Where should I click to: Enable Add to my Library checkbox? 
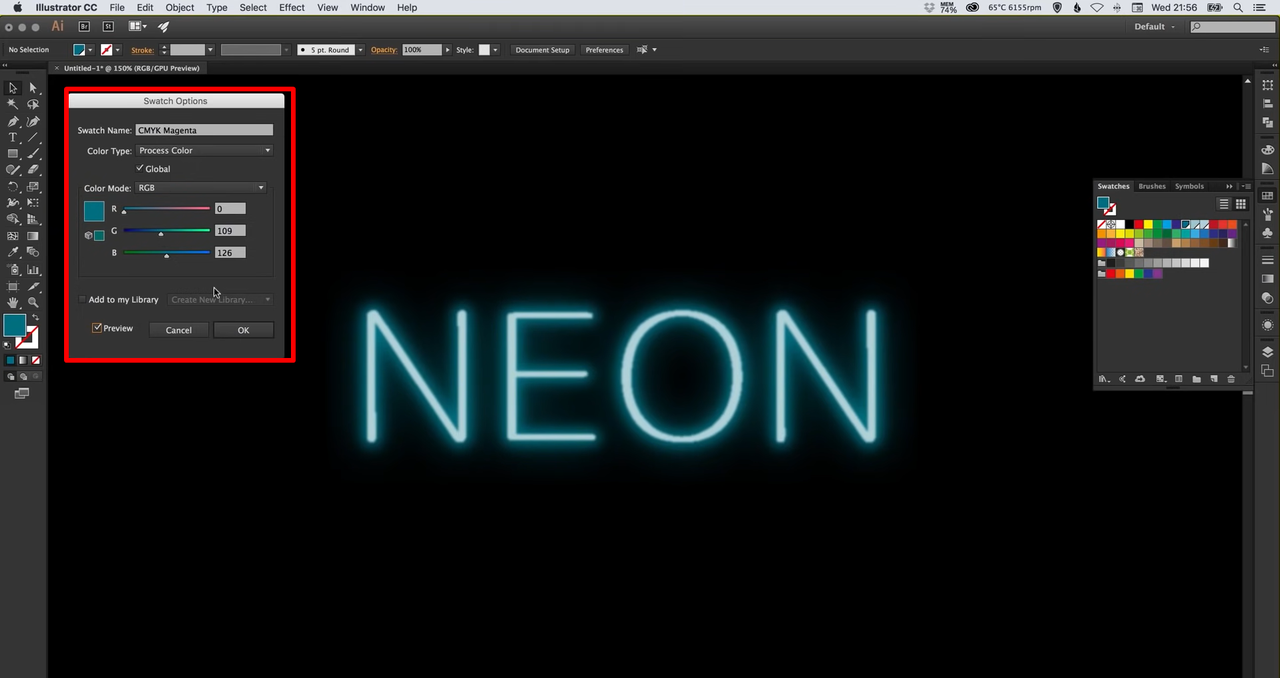(x=83, y=300)
